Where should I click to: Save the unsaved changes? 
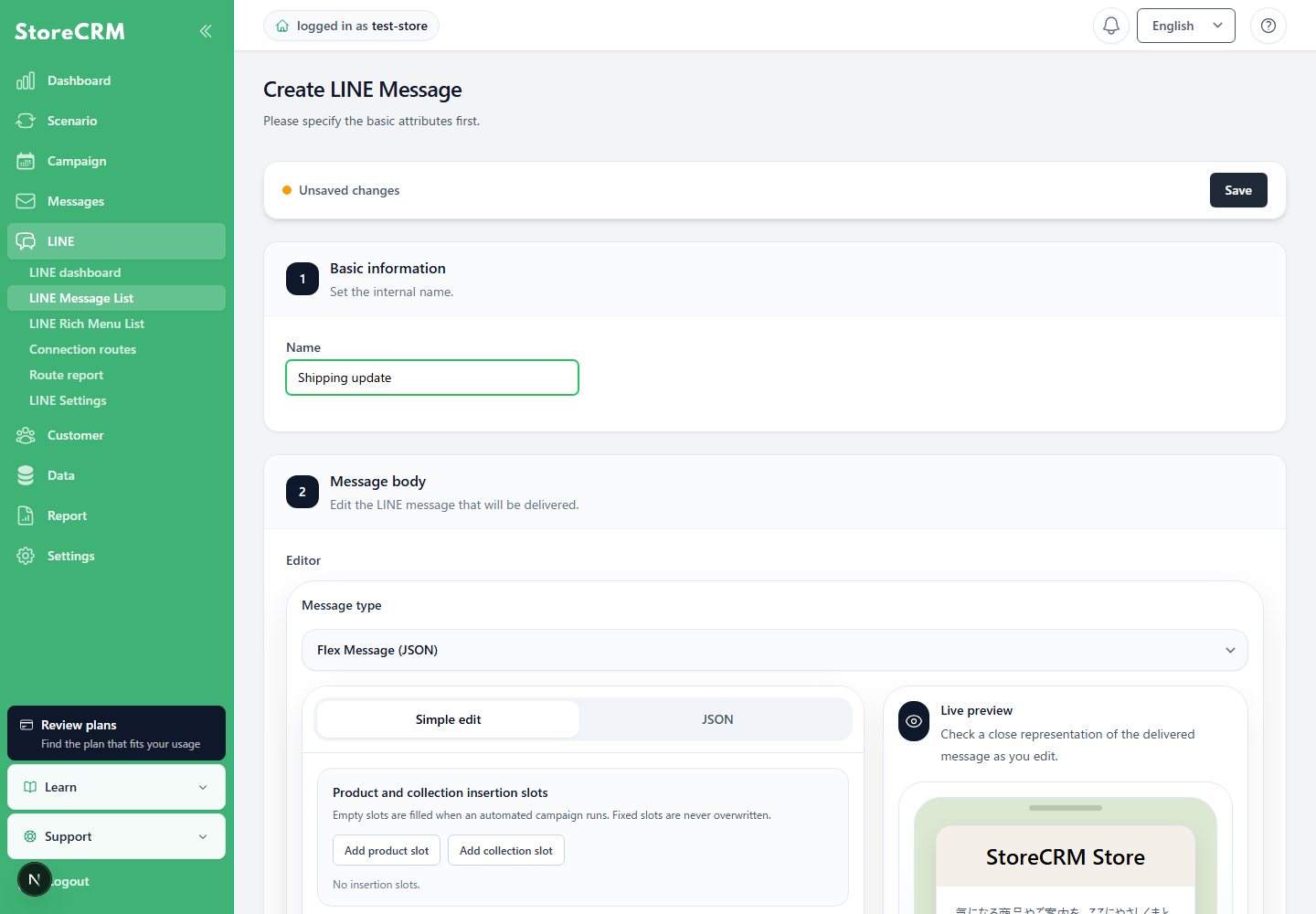1238,190
